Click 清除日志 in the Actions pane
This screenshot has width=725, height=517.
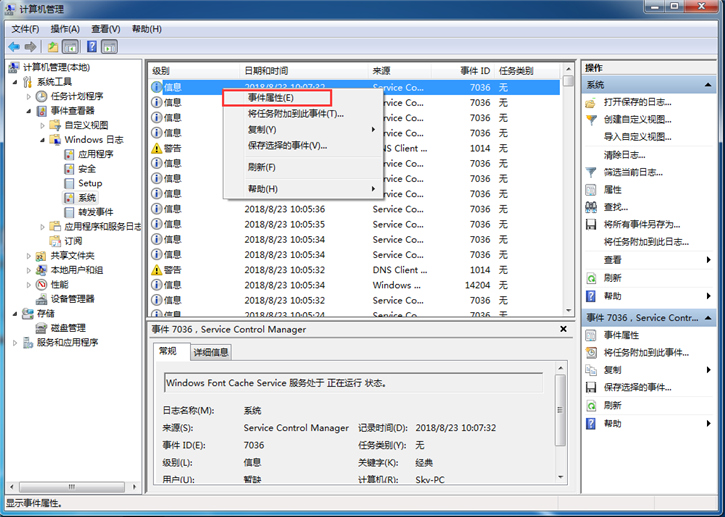tap(624, 155)
